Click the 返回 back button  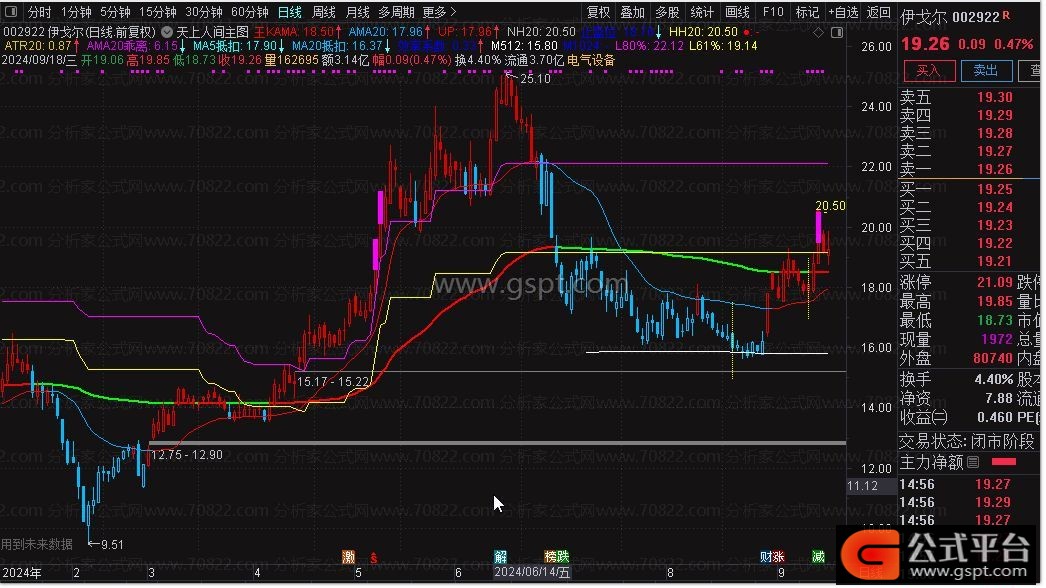(879, 12)
